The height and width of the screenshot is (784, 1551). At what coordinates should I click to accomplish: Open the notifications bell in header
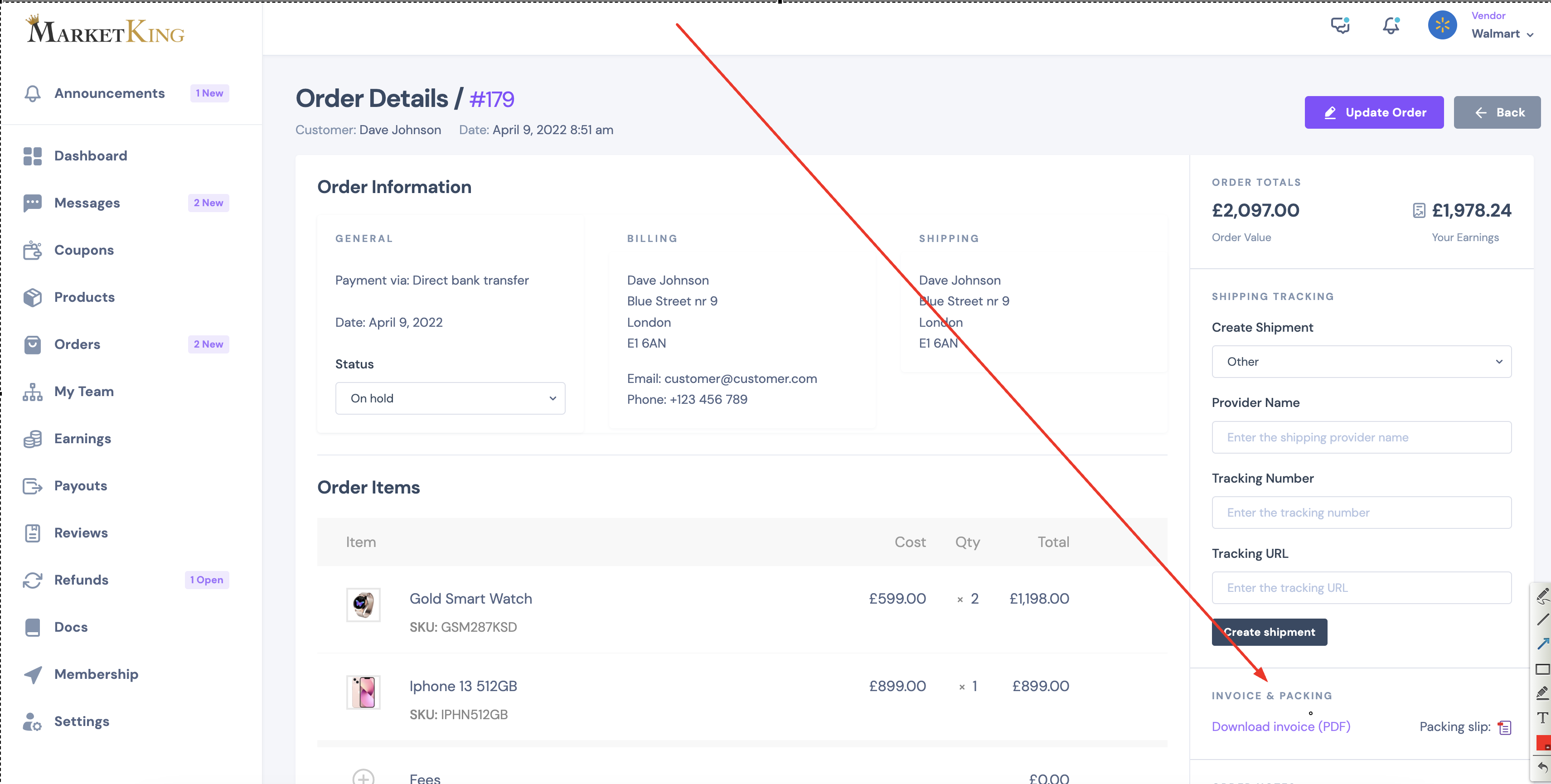tap(1391, 25)
